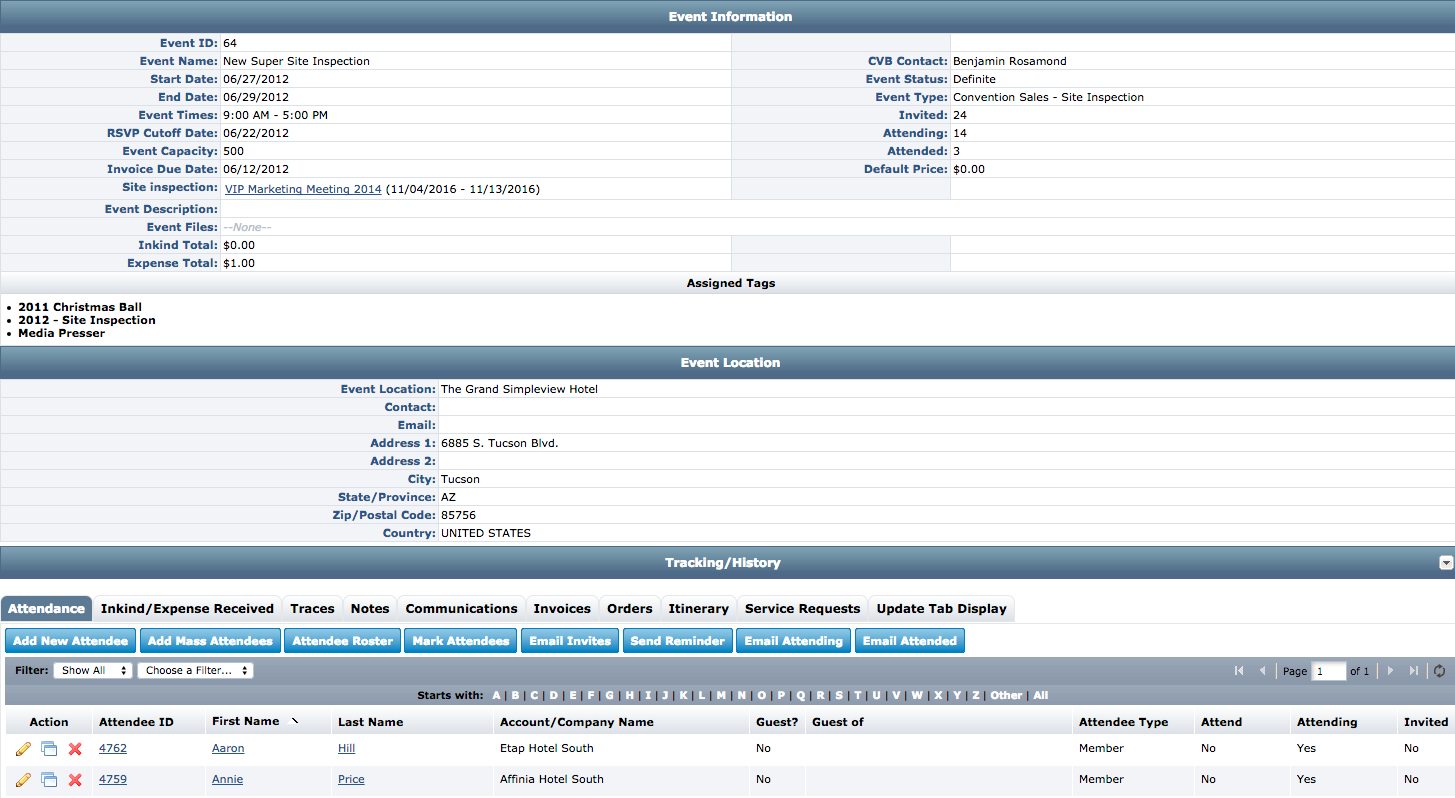Go to the next page arrow
1455x798 pixels.
click(x=1390, y=671)
